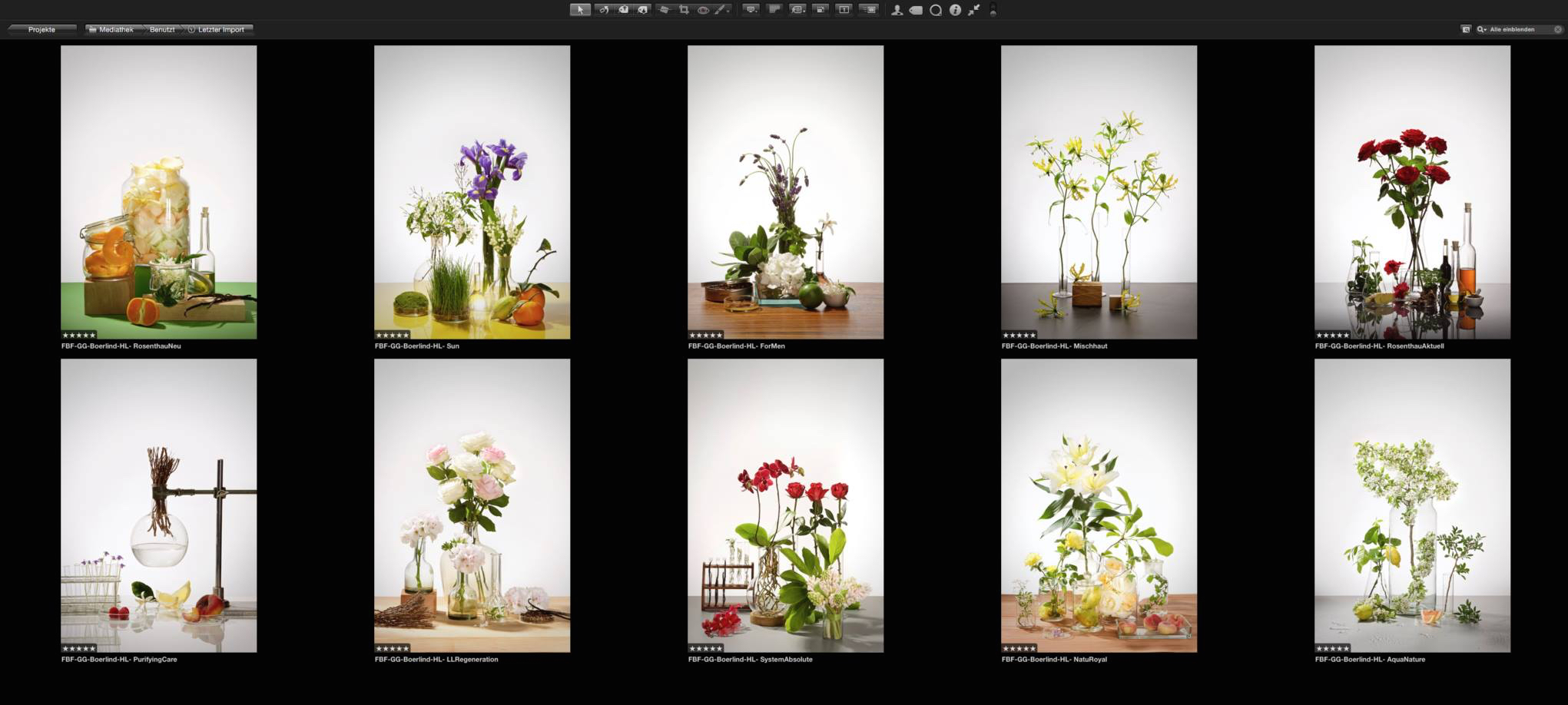Click the rotate left tool
Screen dimensions: 1568x705
604,10
